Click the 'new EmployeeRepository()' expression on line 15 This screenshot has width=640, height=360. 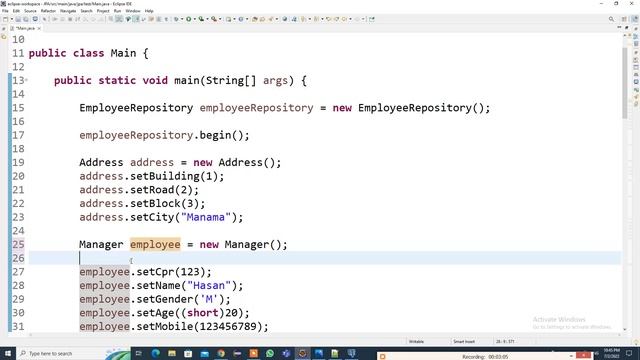pyautogui.click(x=408, y=108)
